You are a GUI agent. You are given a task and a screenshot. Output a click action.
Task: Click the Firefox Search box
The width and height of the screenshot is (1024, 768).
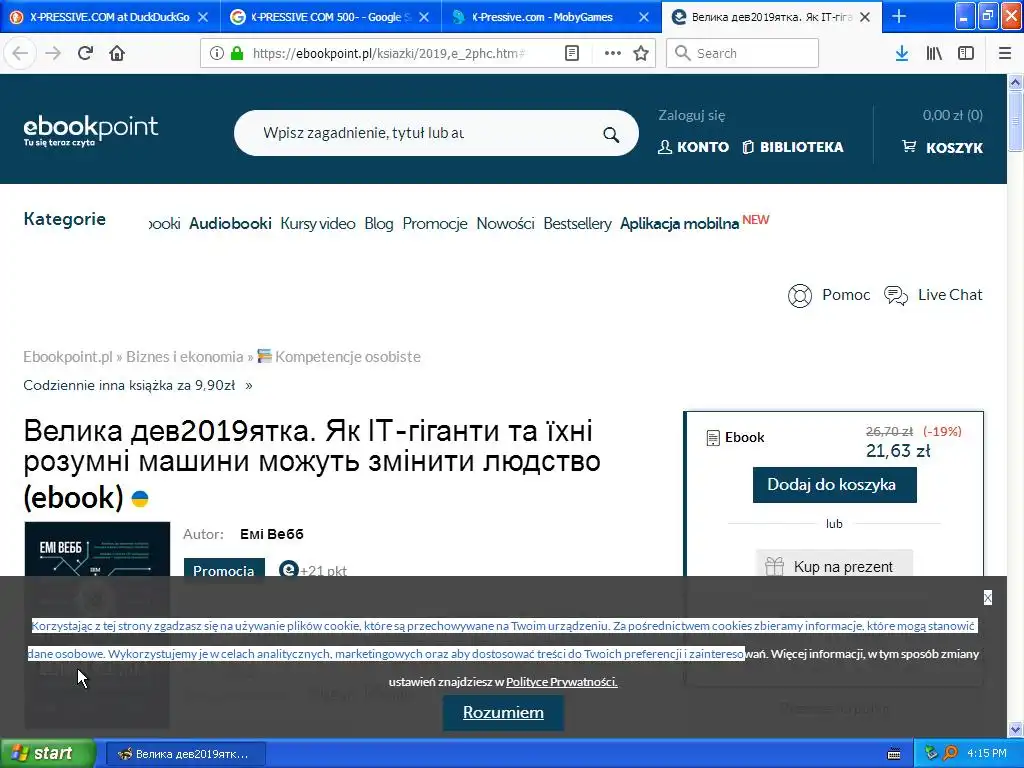click(x=742, y=53)
